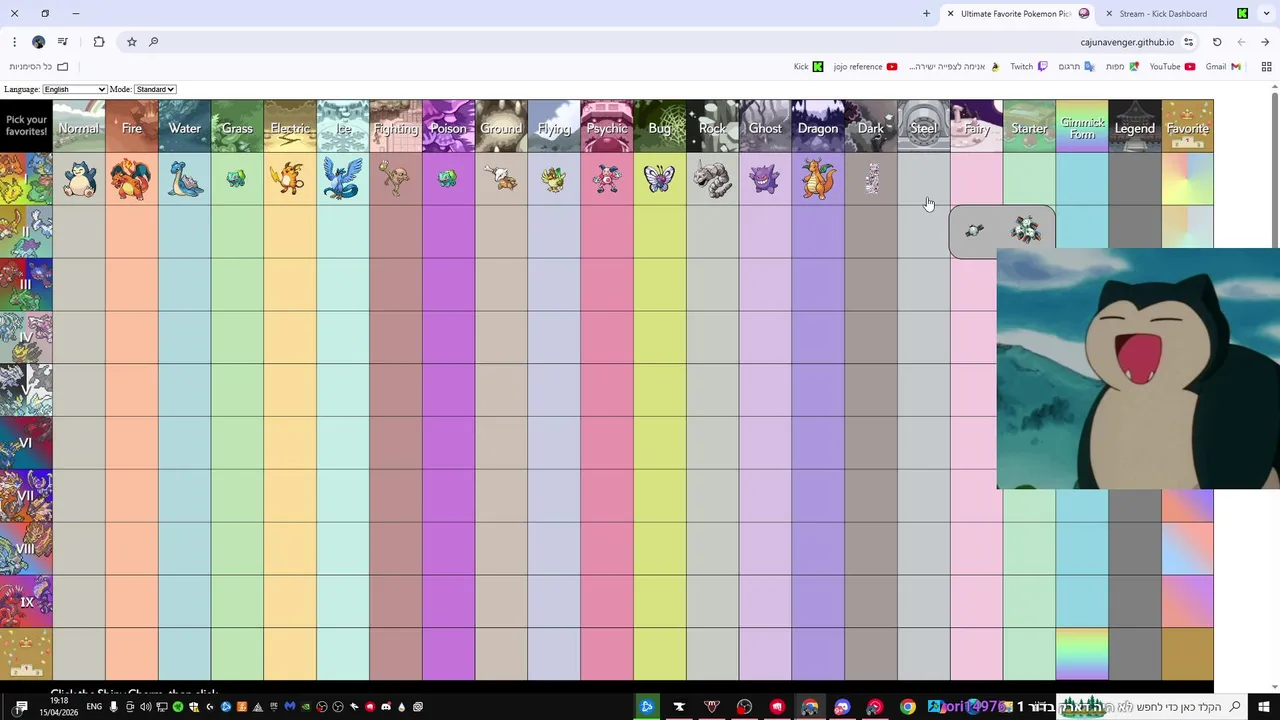Select the Articuno sprite in Ice column
Viewport: 1280px width, 720px height.
343,179
